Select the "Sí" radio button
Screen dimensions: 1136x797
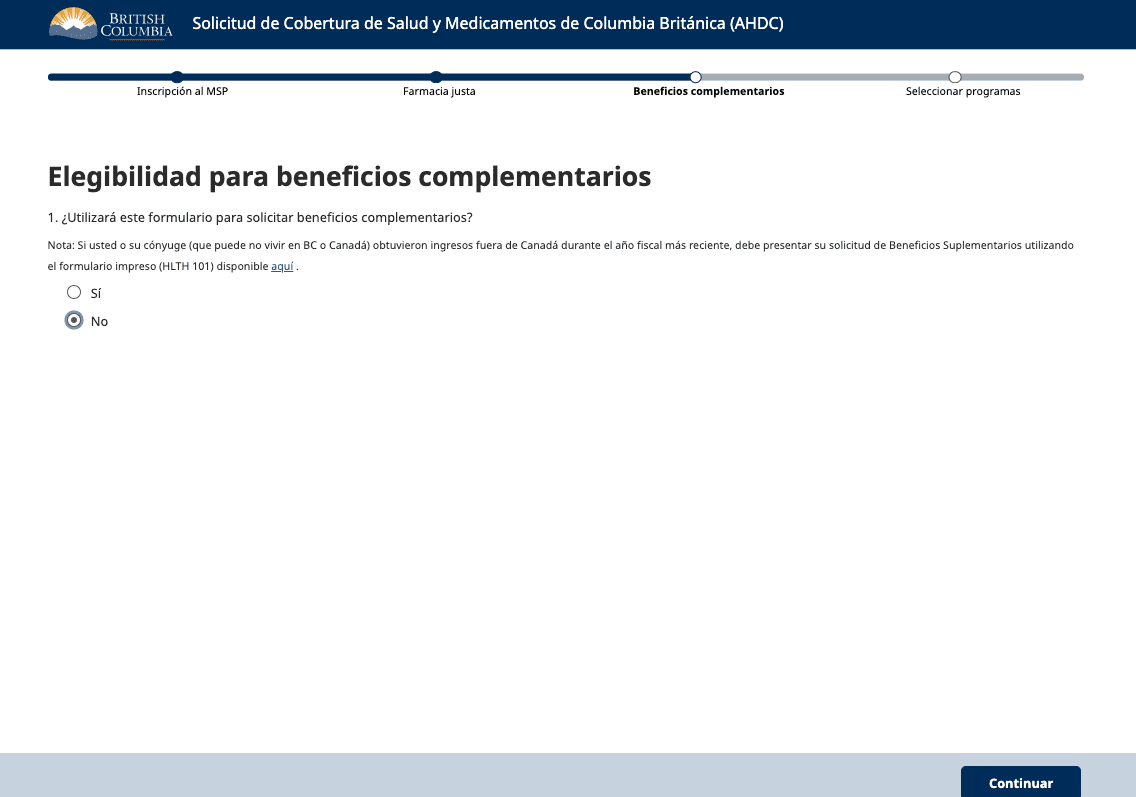click(74, 293)
